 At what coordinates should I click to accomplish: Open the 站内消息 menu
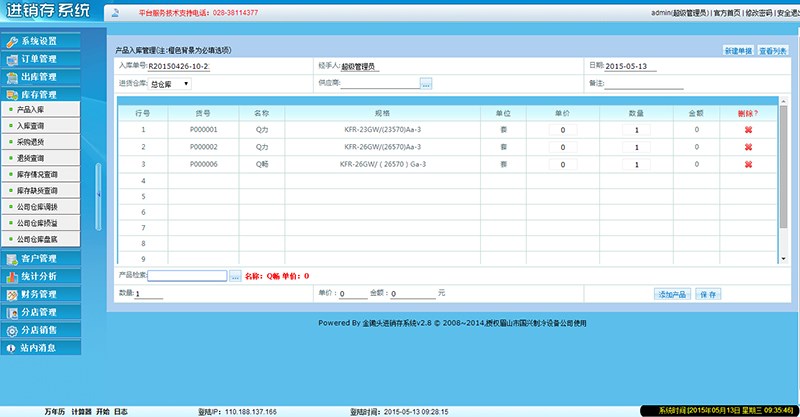pyautogui.click(x=40, y=348)
